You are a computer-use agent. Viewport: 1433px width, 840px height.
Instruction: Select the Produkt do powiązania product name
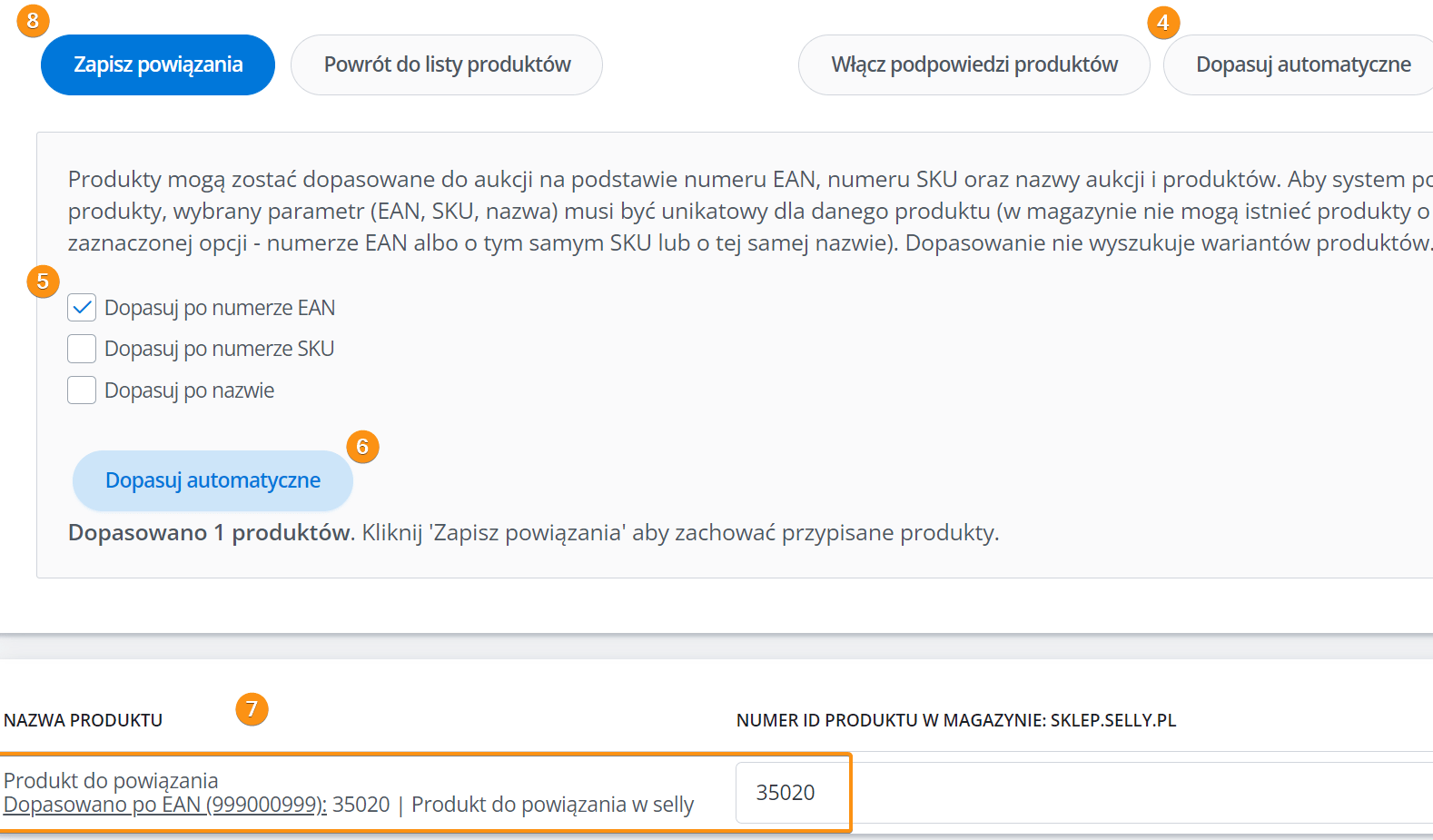(x=111, y=780)
